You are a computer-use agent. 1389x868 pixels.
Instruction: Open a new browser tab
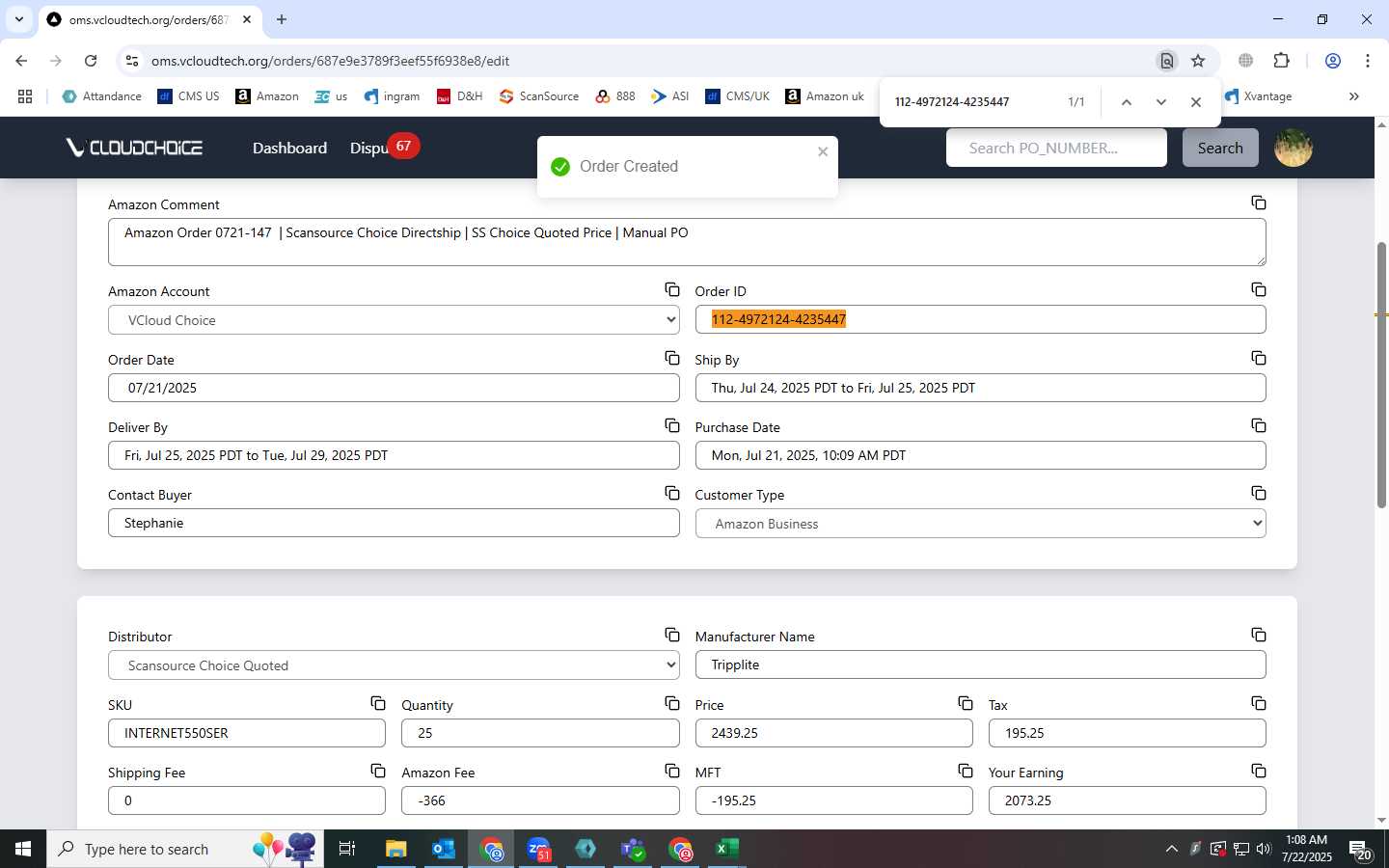pyautogui.click(x=282, y=19)
